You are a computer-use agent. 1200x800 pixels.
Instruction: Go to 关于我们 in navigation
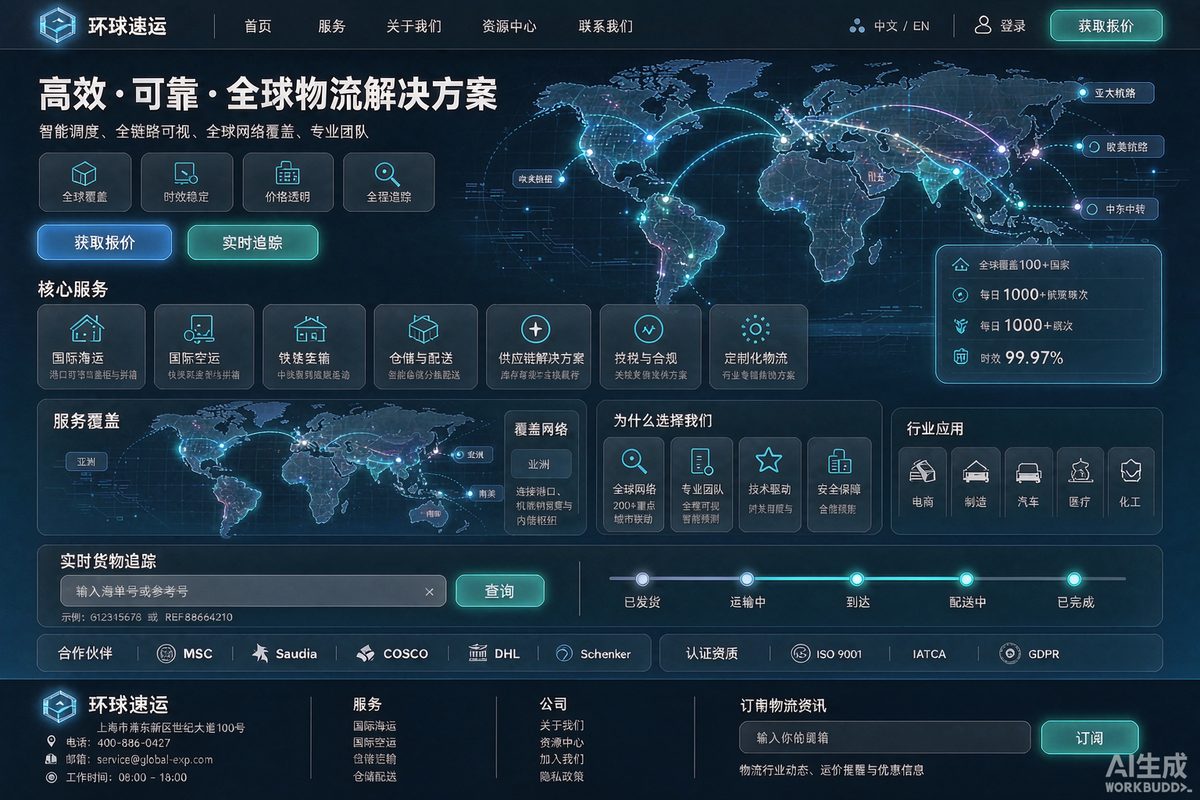[x=413, y=26]
